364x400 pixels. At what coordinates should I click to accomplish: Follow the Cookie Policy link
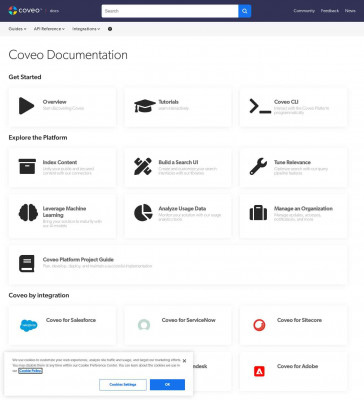(30, 371)
